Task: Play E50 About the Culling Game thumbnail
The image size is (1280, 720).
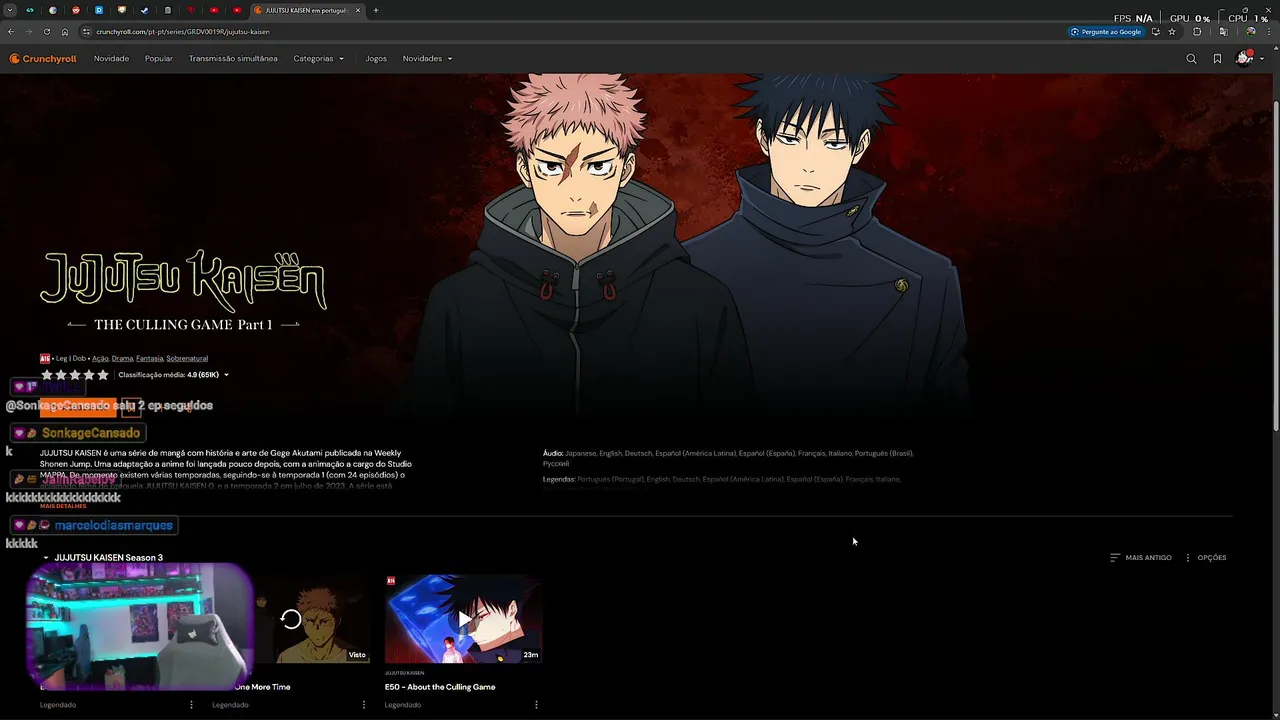Action: click(x=463, y=619)
